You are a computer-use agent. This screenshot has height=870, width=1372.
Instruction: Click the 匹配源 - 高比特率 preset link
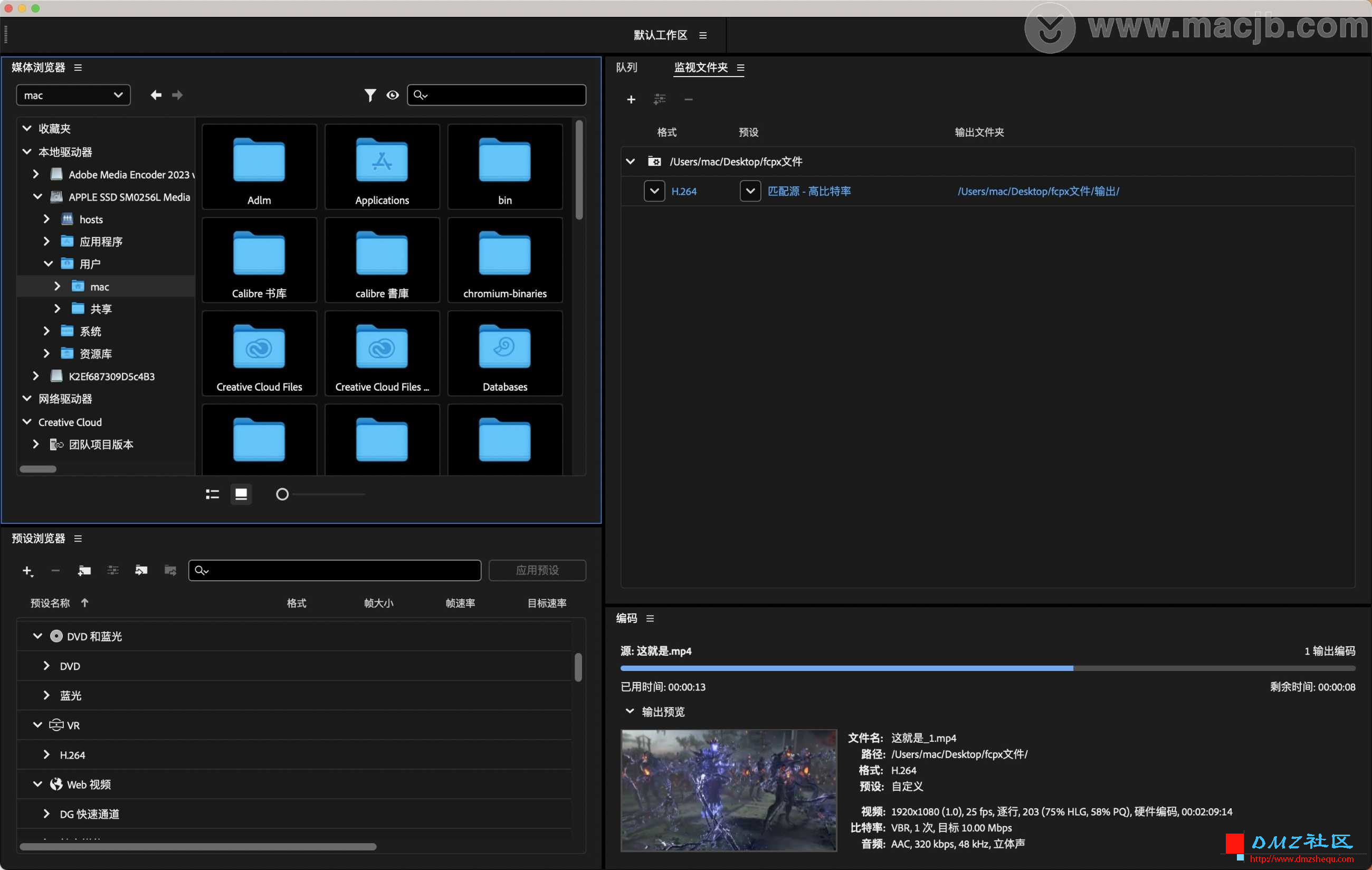[x=809, y=192]
